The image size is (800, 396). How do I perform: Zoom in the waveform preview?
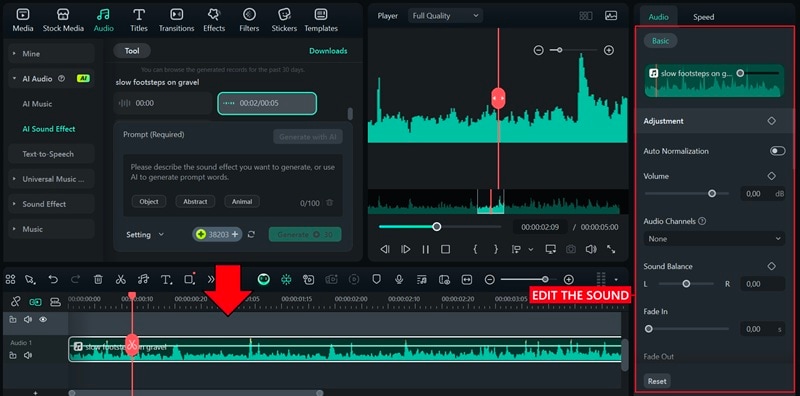pos(609,50)
